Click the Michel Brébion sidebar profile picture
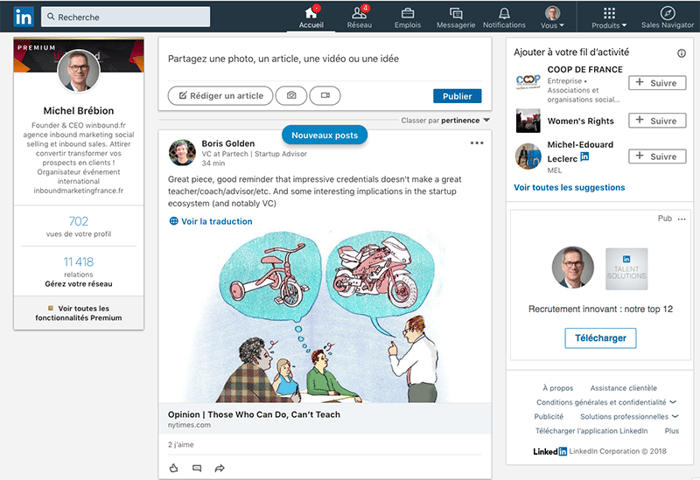Image resolution: width=700 pixels, height=480 pixels. tap(79, 71)
